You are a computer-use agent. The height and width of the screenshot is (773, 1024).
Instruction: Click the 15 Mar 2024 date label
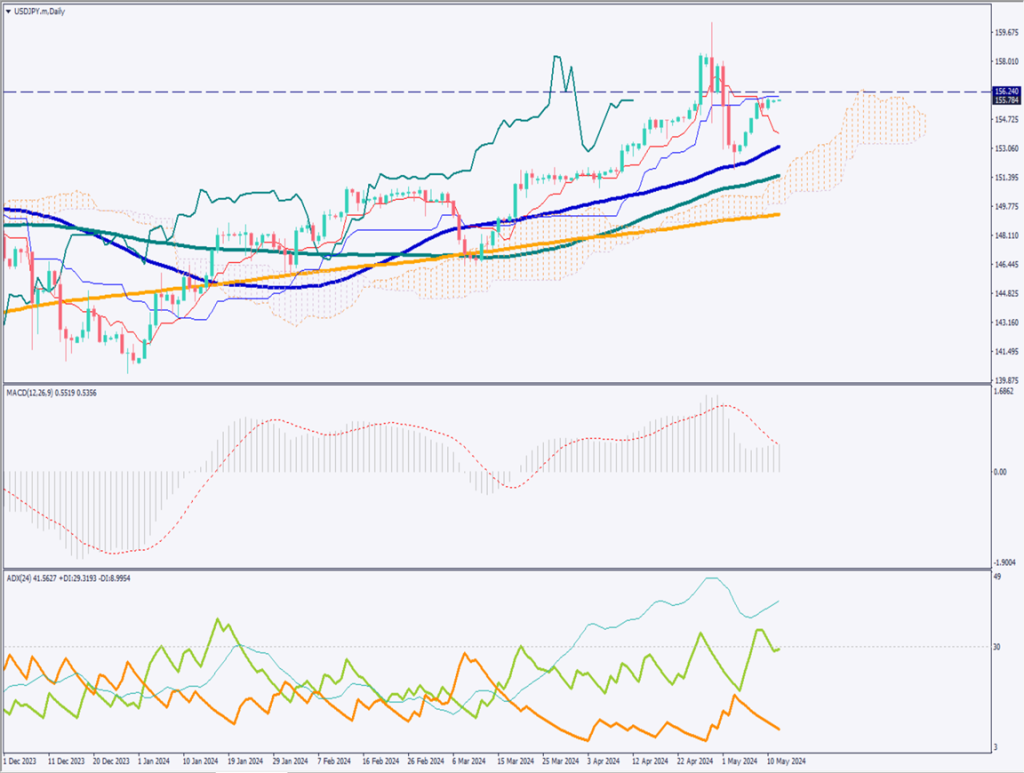click(x=517, y=762)
